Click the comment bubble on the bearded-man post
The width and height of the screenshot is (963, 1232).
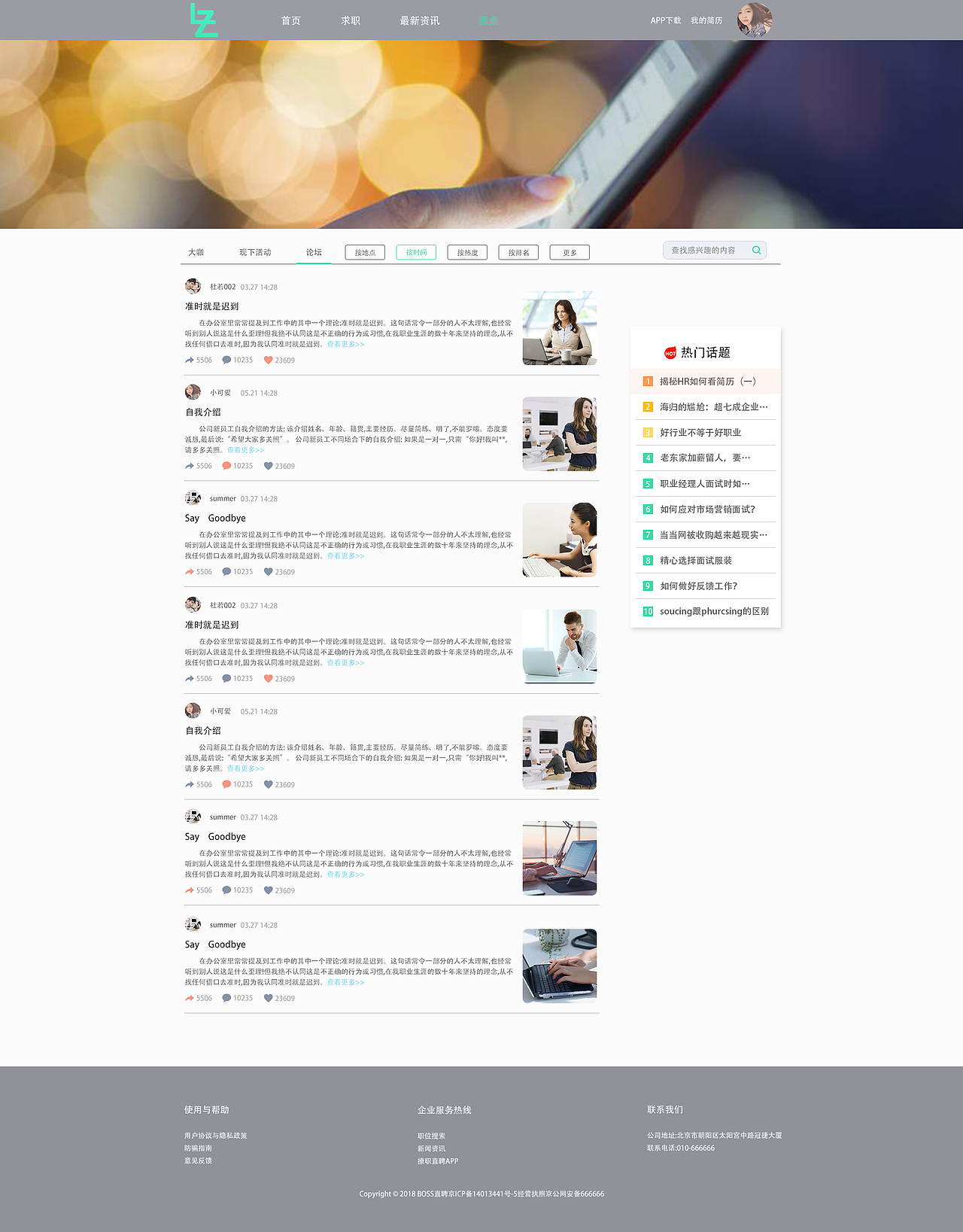(x=226, y=679)
